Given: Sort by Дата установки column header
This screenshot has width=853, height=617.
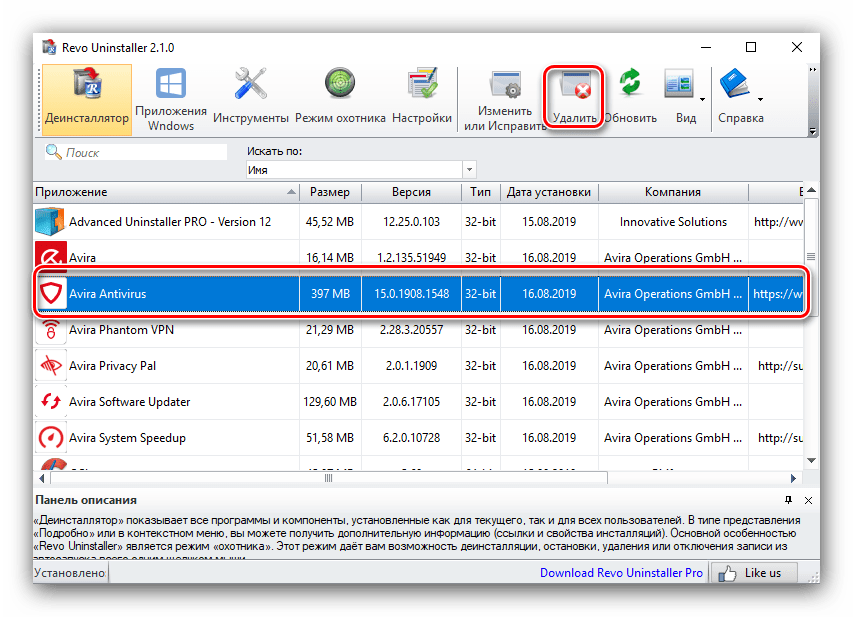Looking at the screenshot, I should [x=549, y=192].
